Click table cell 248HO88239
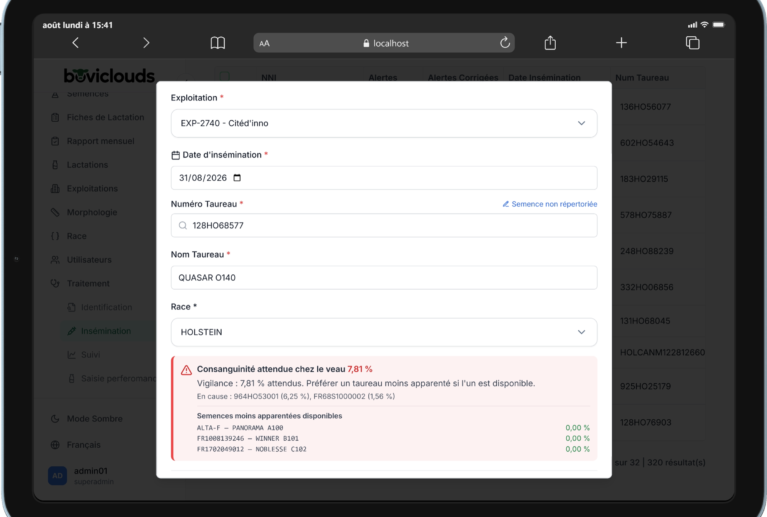The image size is (767, 517). point(647,251)
